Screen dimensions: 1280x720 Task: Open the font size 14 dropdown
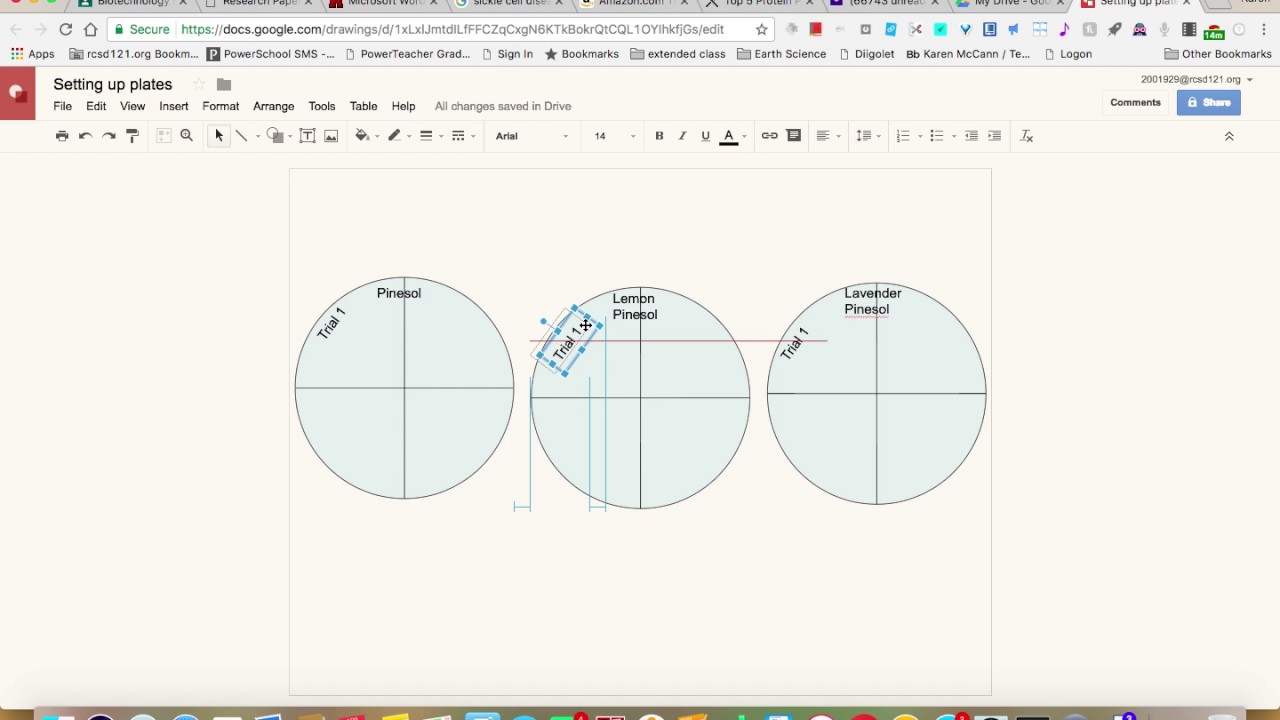pos(614,136)
